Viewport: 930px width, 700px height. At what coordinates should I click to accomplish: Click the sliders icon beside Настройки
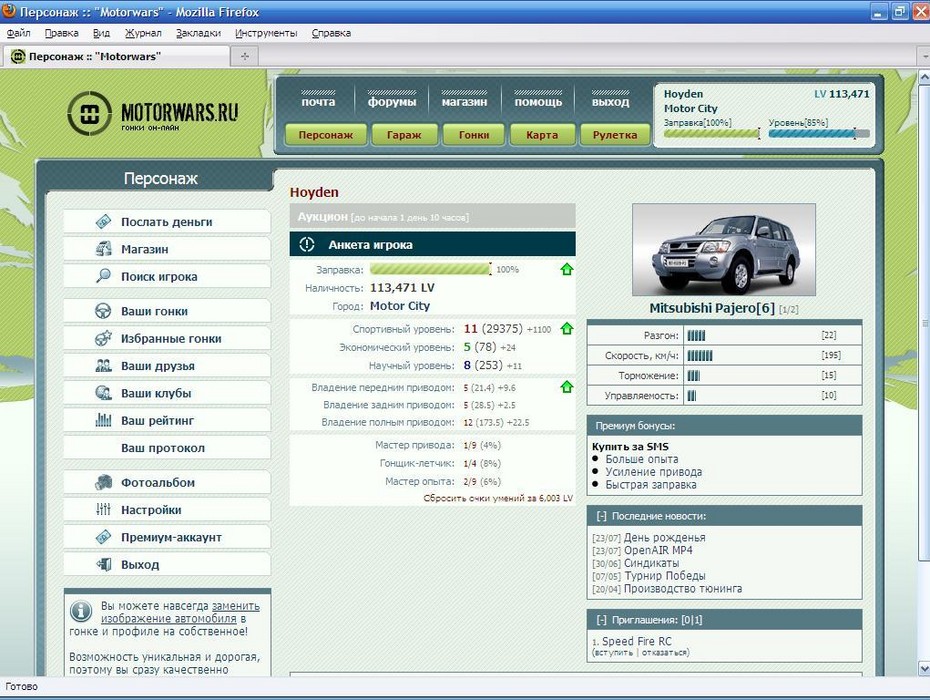(x=103, y=509)
